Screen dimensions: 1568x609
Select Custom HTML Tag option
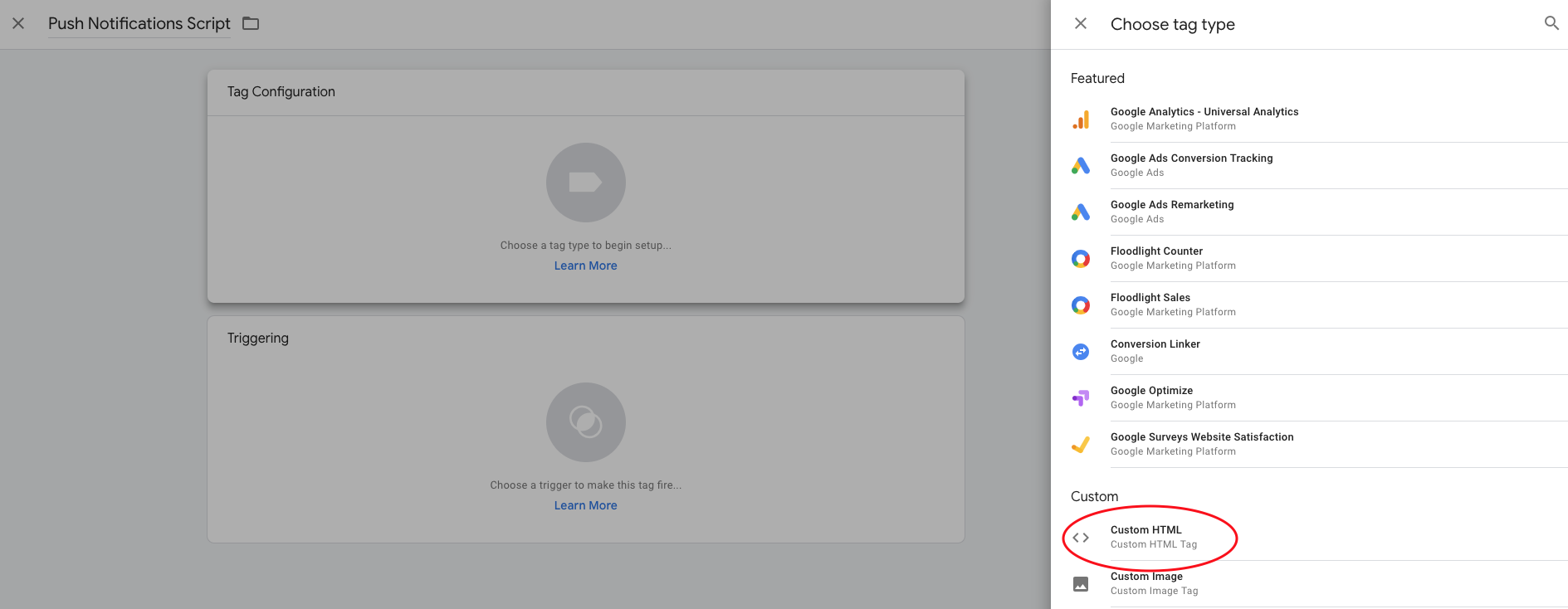1154,537
